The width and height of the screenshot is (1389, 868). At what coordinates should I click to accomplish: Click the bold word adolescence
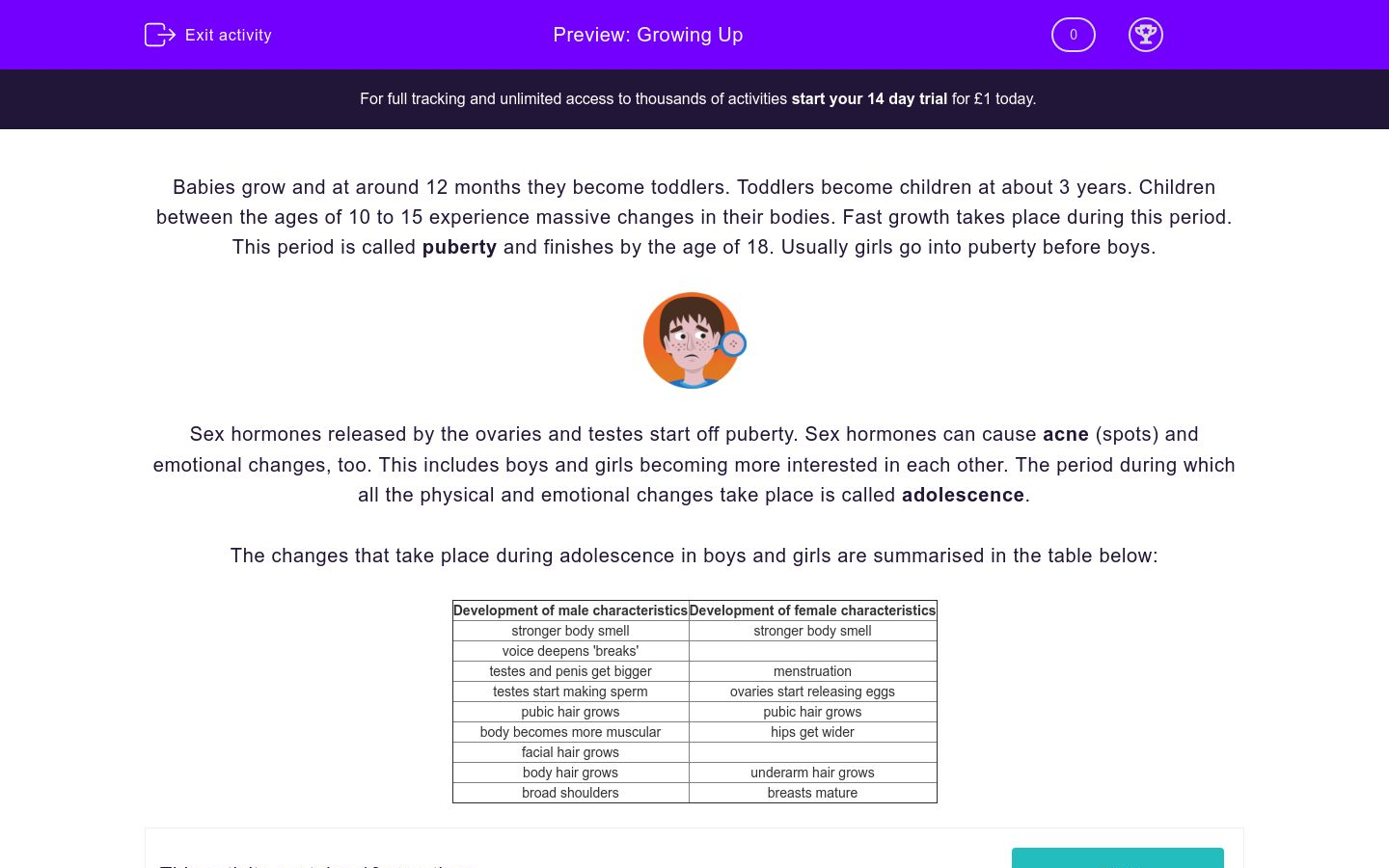(963, 495)
